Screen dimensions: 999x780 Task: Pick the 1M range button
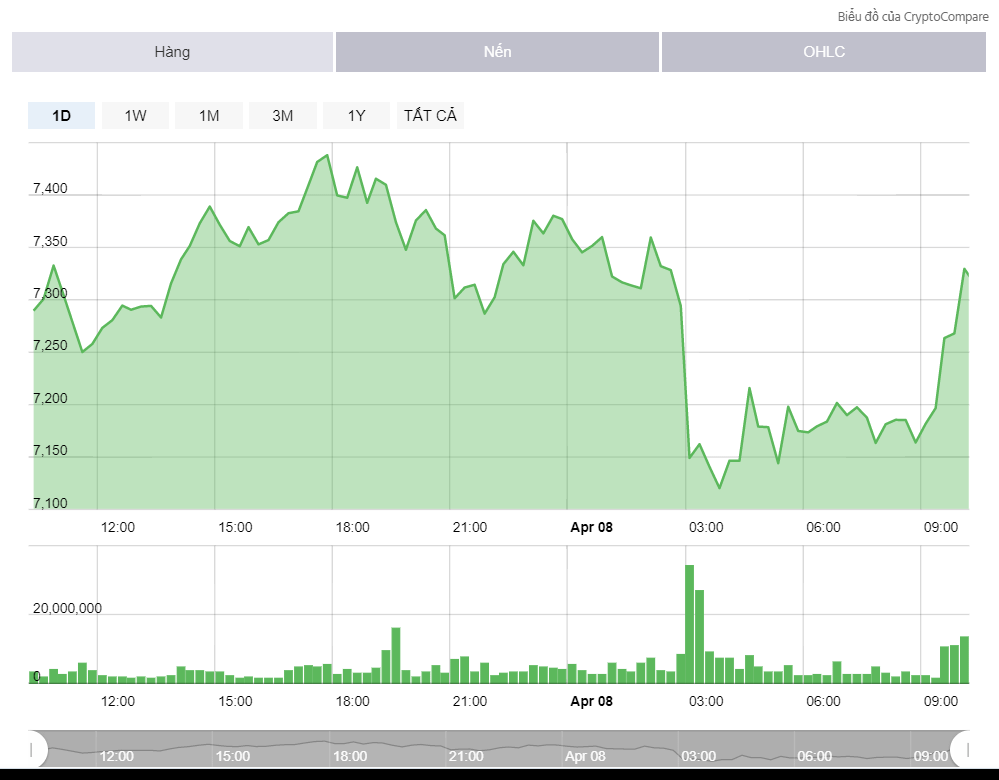click(x=209, y=116)
